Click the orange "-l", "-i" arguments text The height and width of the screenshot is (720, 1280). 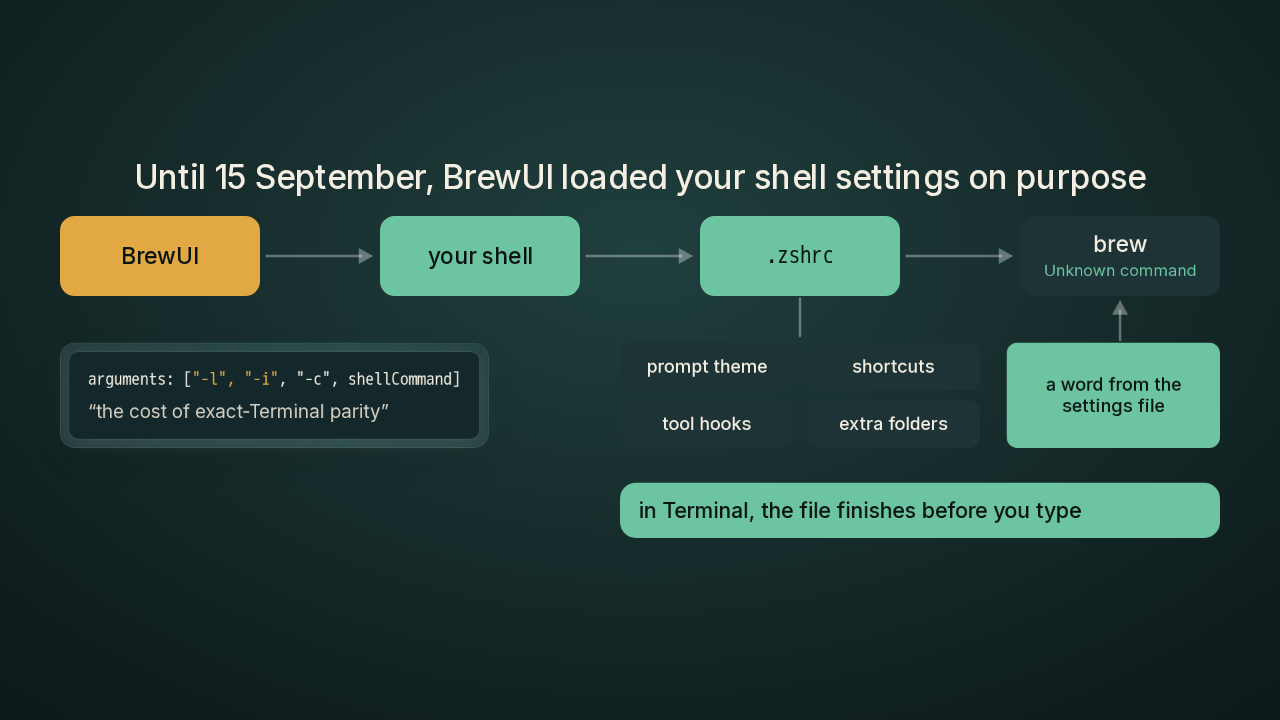pyautogui.click(x=235, y=379)
